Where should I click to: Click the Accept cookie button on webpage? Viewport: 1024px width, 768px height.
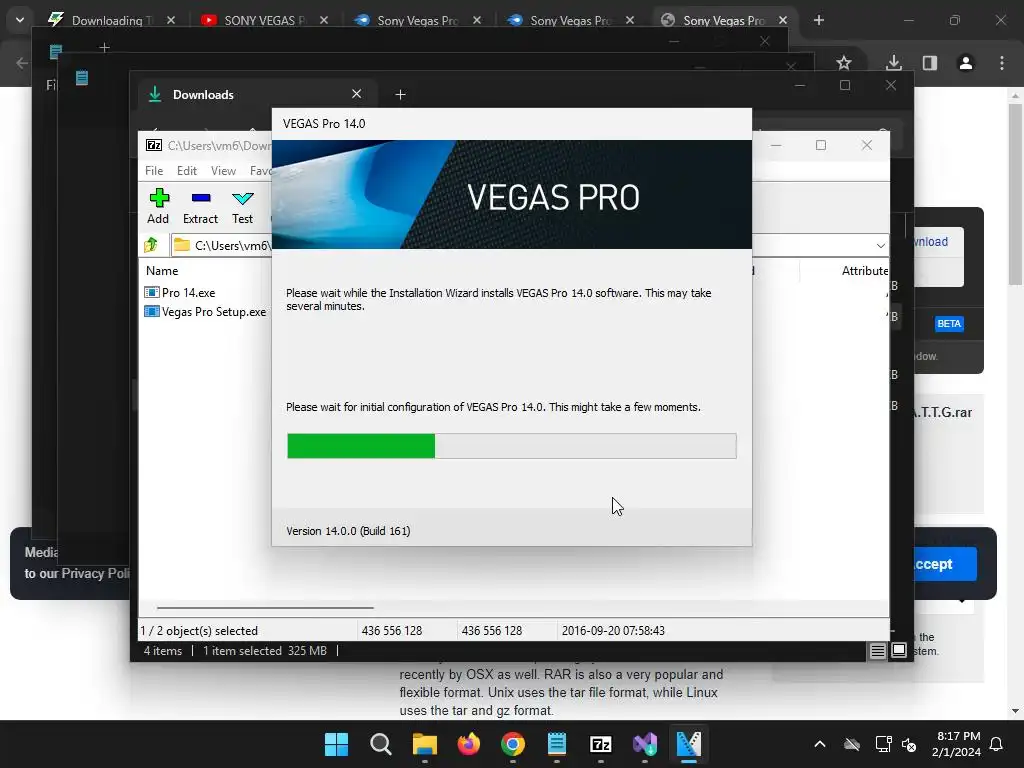(945, 564)
